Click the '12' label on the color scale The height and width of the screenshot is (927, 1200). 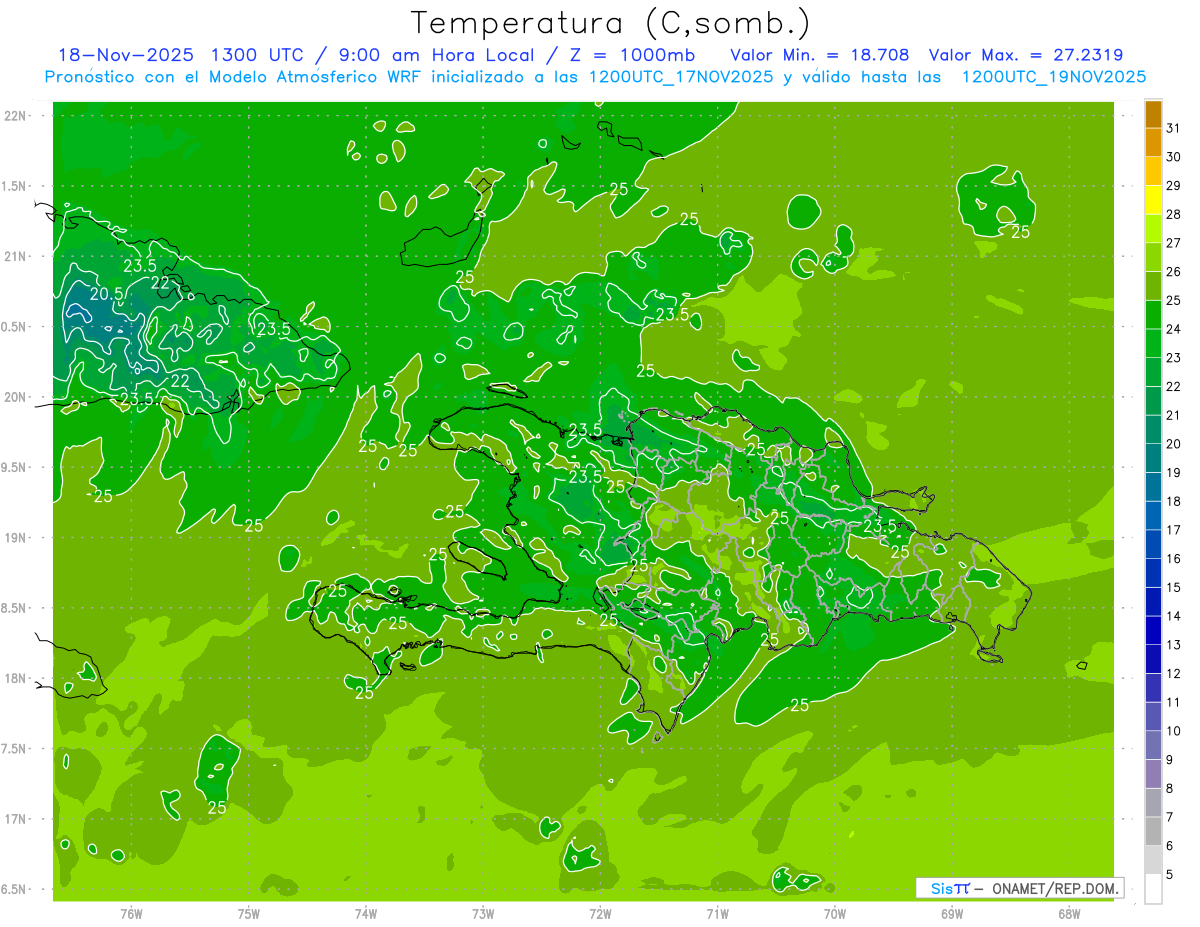click(x=1174, y=674)
